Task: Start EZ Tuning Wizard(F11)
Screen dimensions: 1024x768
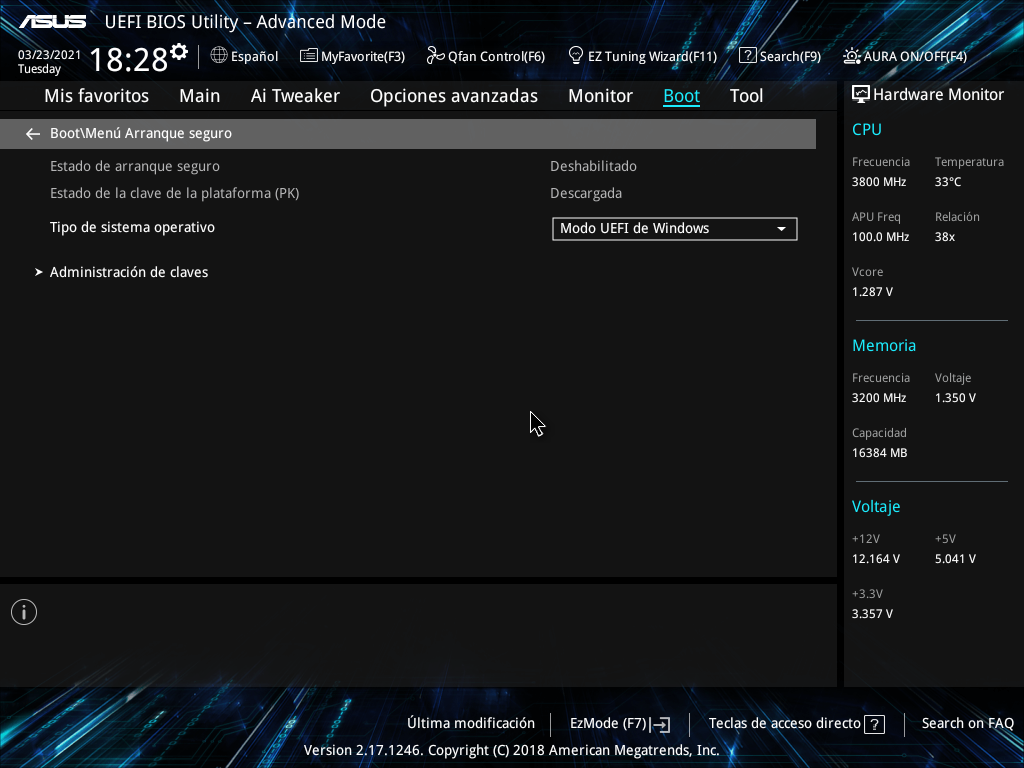Action: [x=643, y=56]
